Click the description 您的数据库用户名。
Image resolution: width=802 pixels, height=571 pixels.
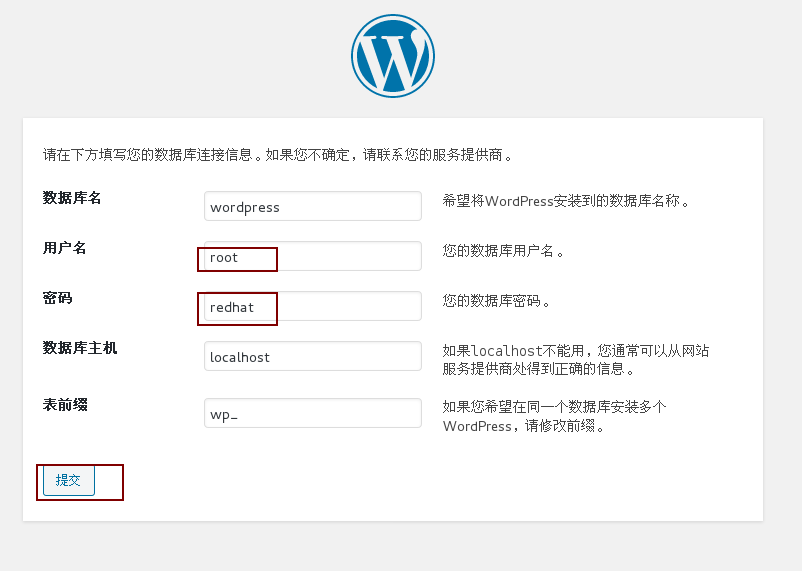[503, 251]
